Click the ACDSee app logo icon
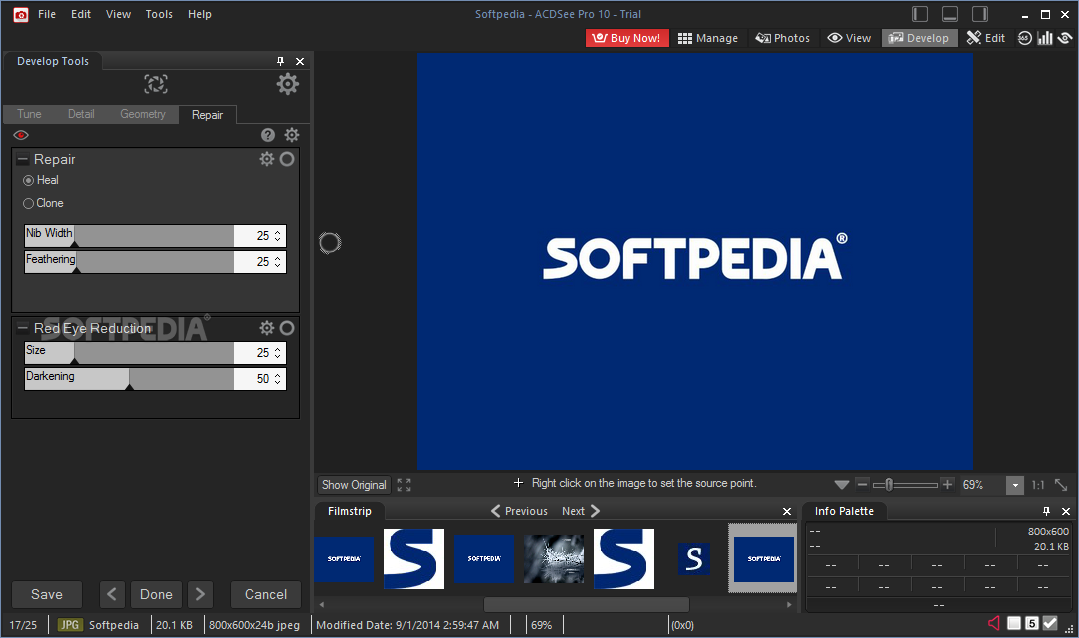The height and width of the screenshot is (638, 1079). coord(21,14)
